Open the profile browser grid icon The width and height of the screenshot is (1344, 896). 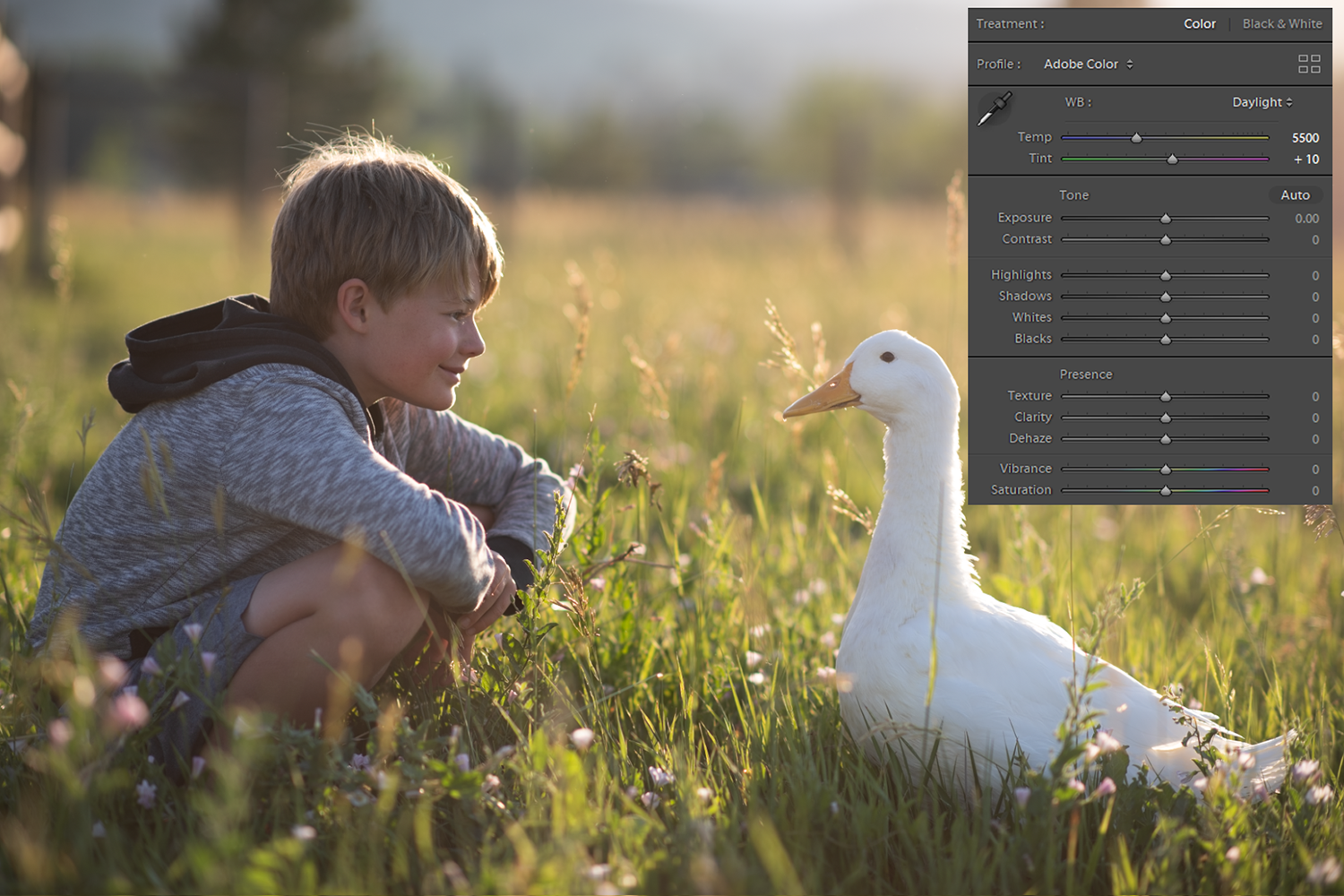(1309, 64)
